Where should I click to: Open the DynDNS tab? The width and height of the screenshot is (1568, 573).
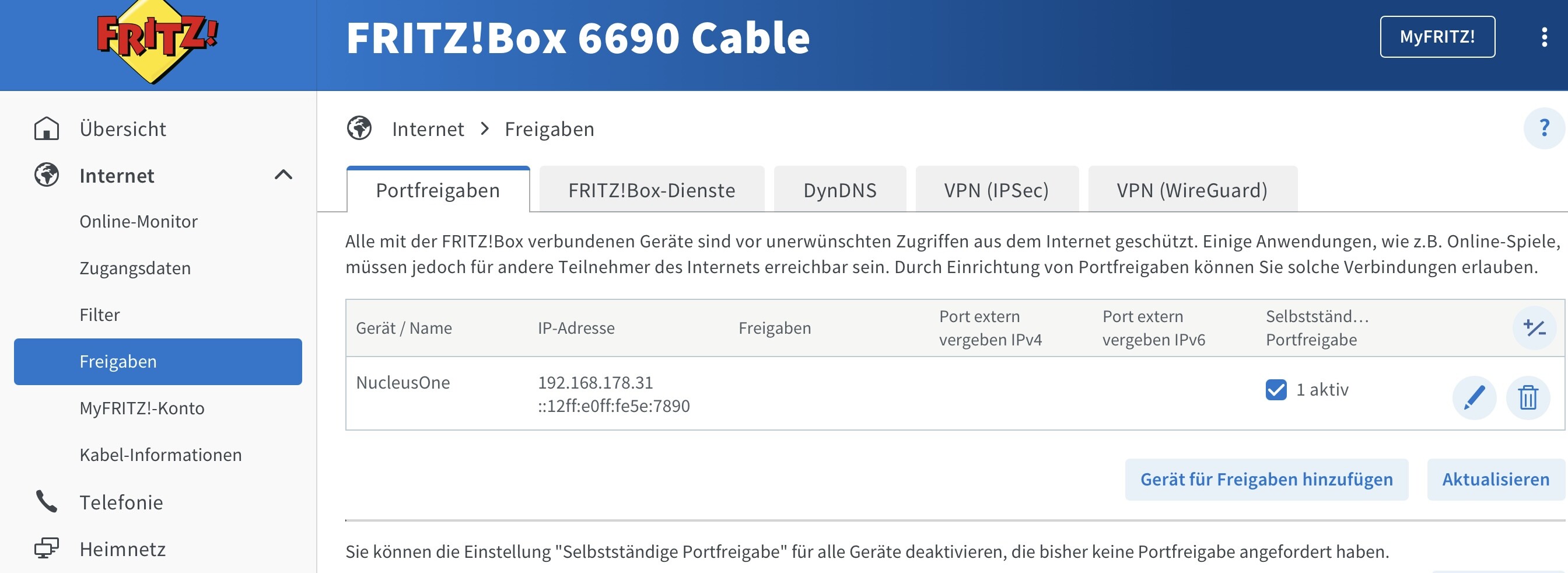point(840,190)
